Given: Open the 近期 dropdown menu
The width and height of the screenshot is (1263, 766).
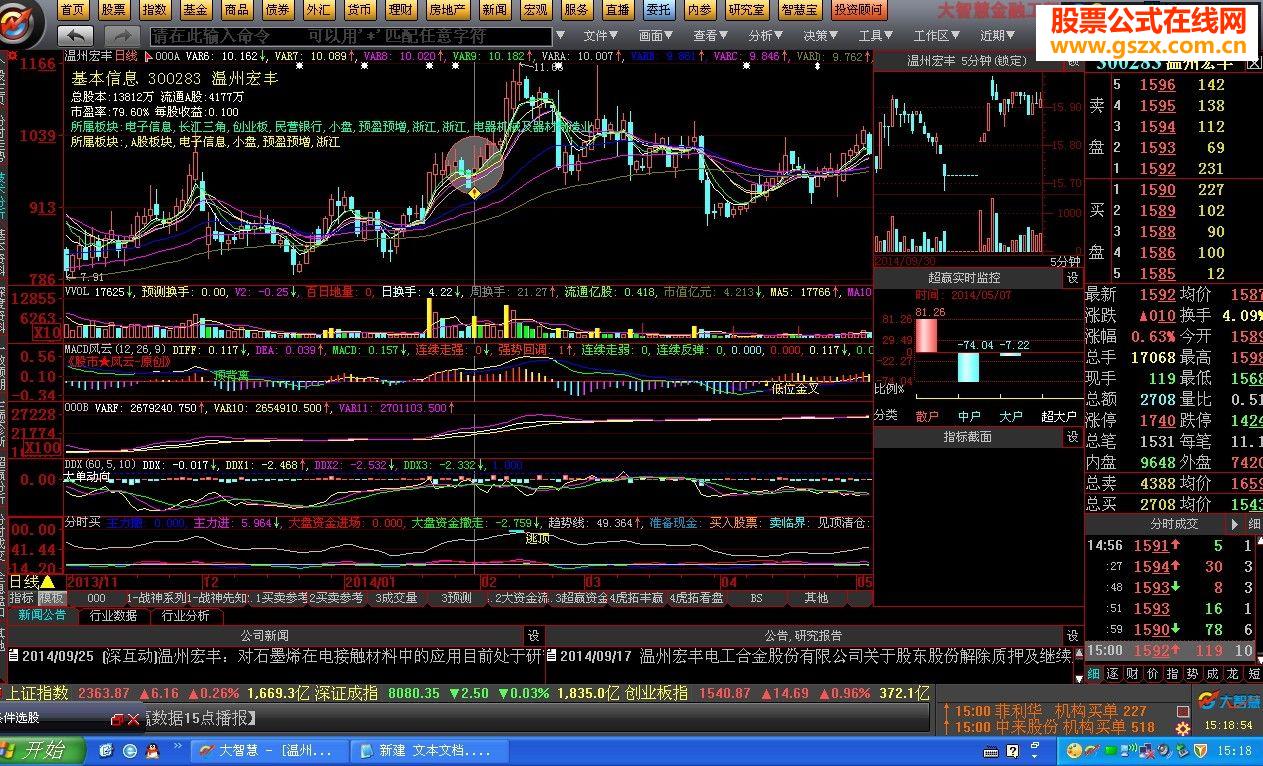Looking at the screenshot, I should coord(998,35).
